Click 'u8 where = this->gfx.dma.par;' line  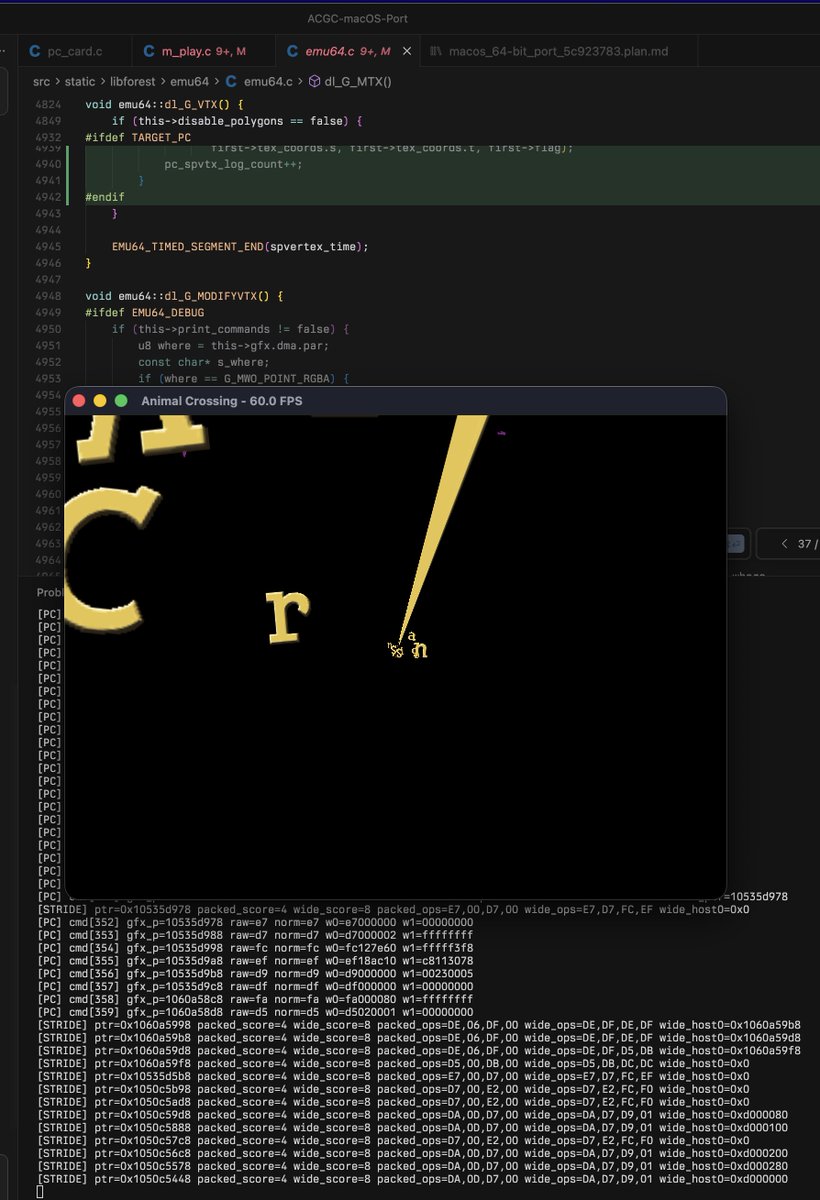pos(234,345)
